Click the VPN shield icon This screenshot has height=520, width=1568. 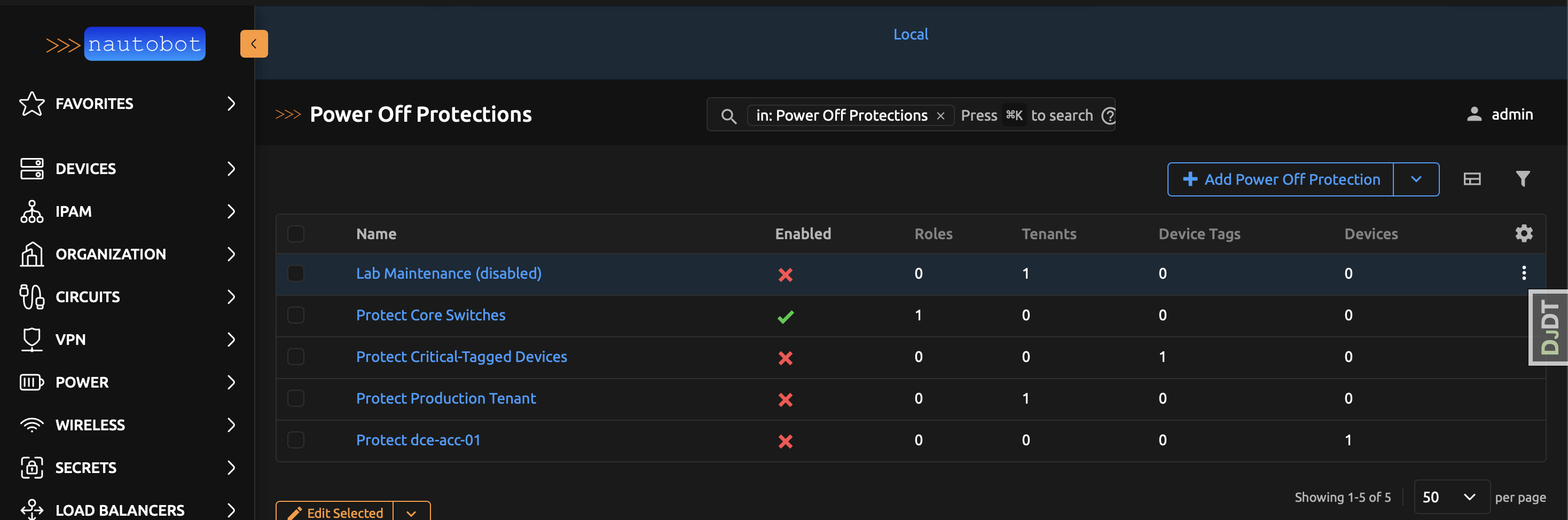tap(32, 340)
